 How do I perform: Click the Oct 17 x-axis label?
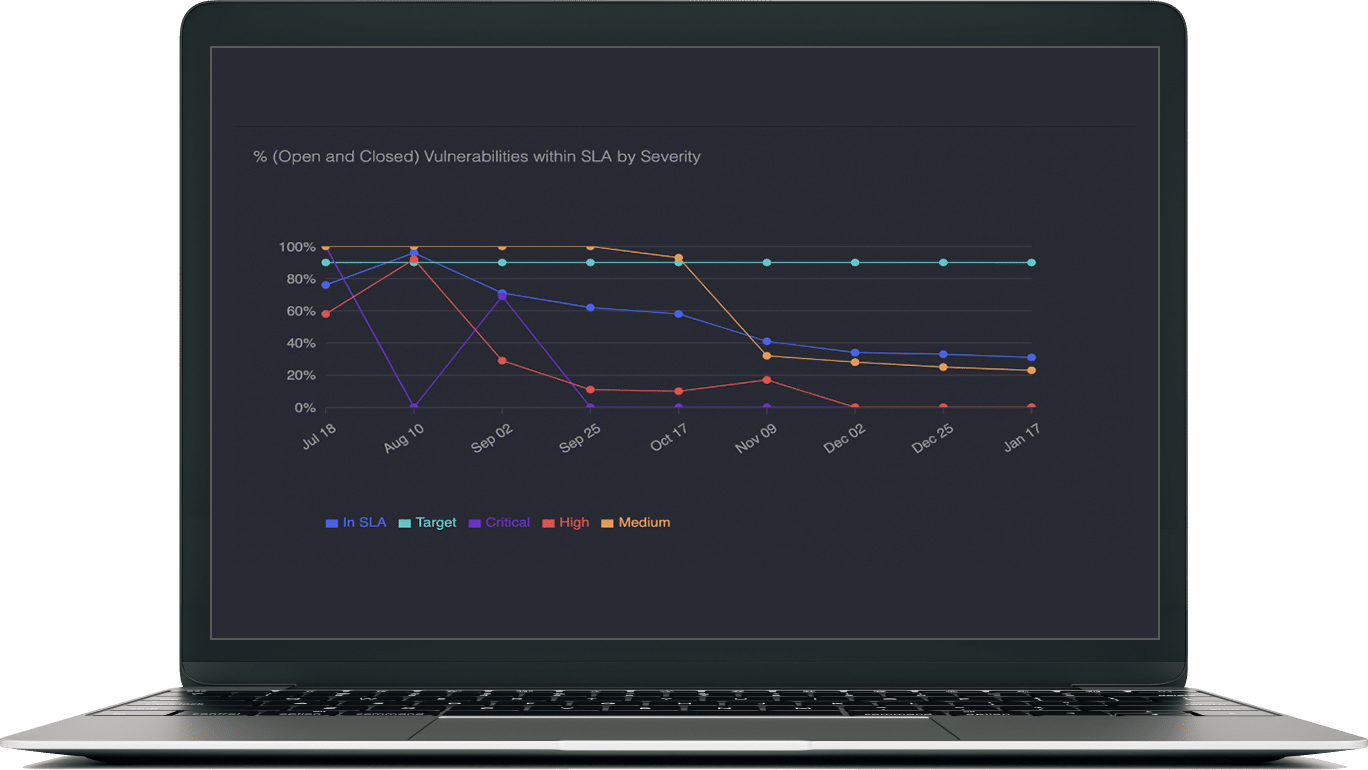click(670, 436)
